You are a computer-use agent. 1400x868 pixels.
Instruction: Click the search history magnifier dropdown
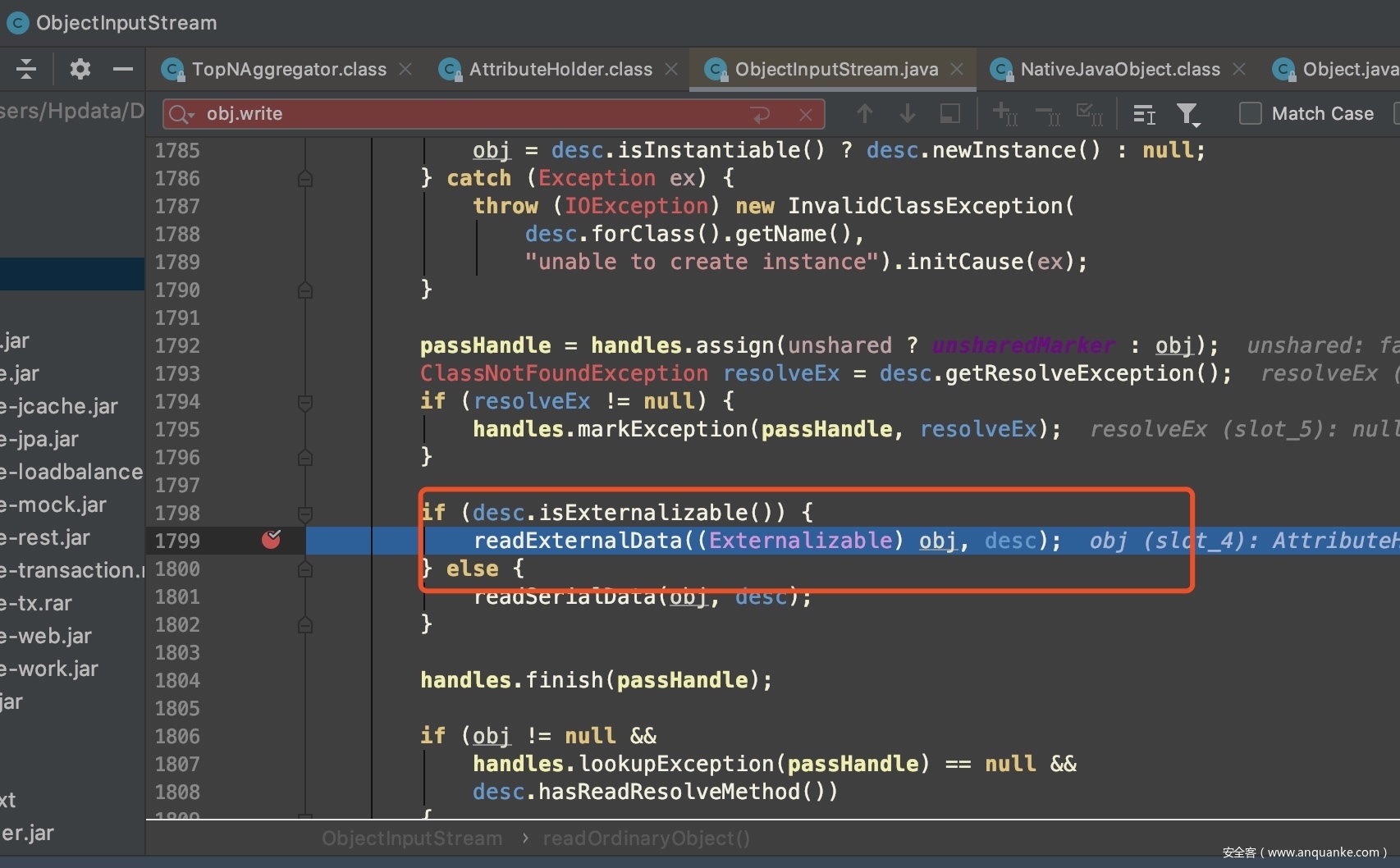(181, 114)
